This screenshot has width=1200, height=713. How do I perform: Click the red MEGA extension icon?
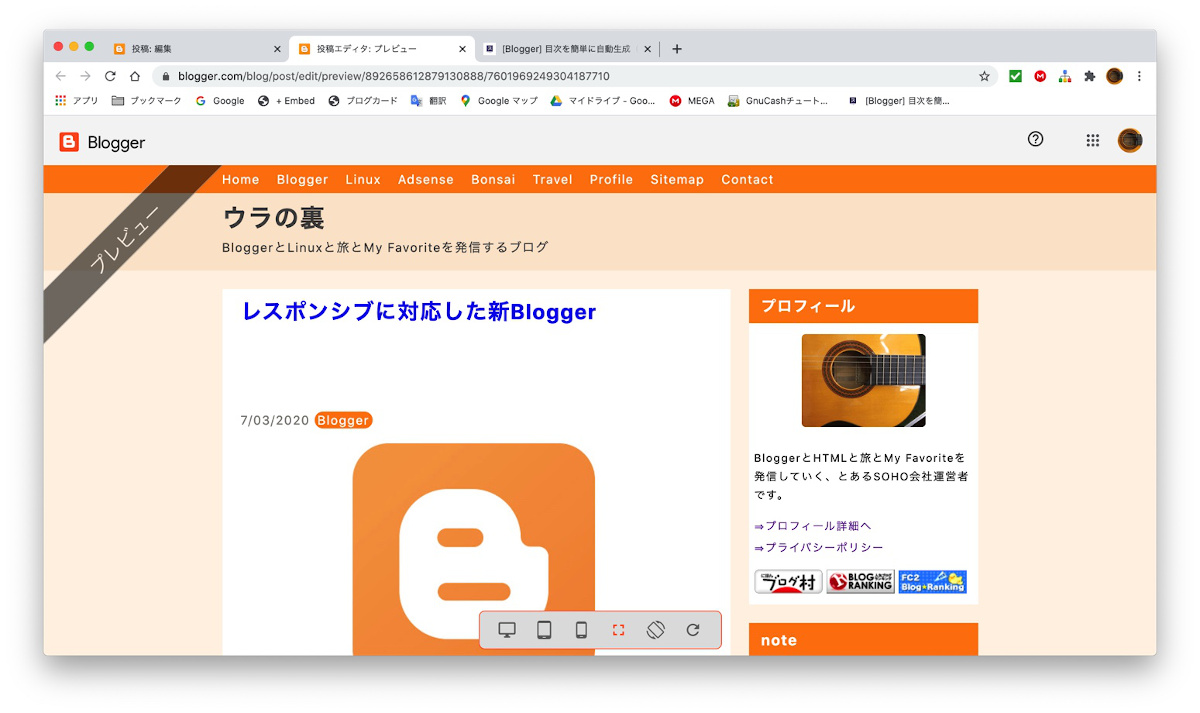(1040, 76)
